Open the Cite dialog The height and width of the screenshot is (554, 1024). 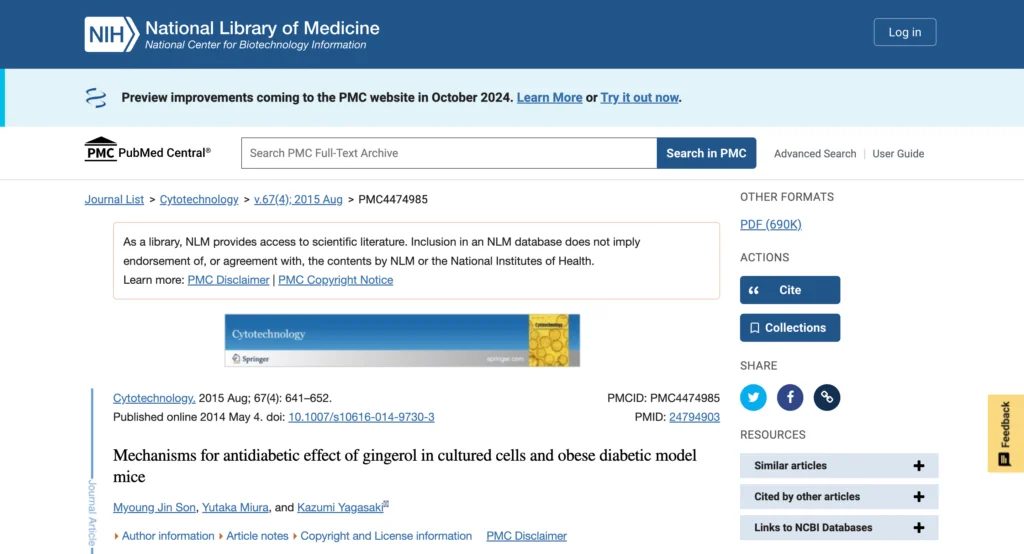pyautogui.click(x=789, y=290)
